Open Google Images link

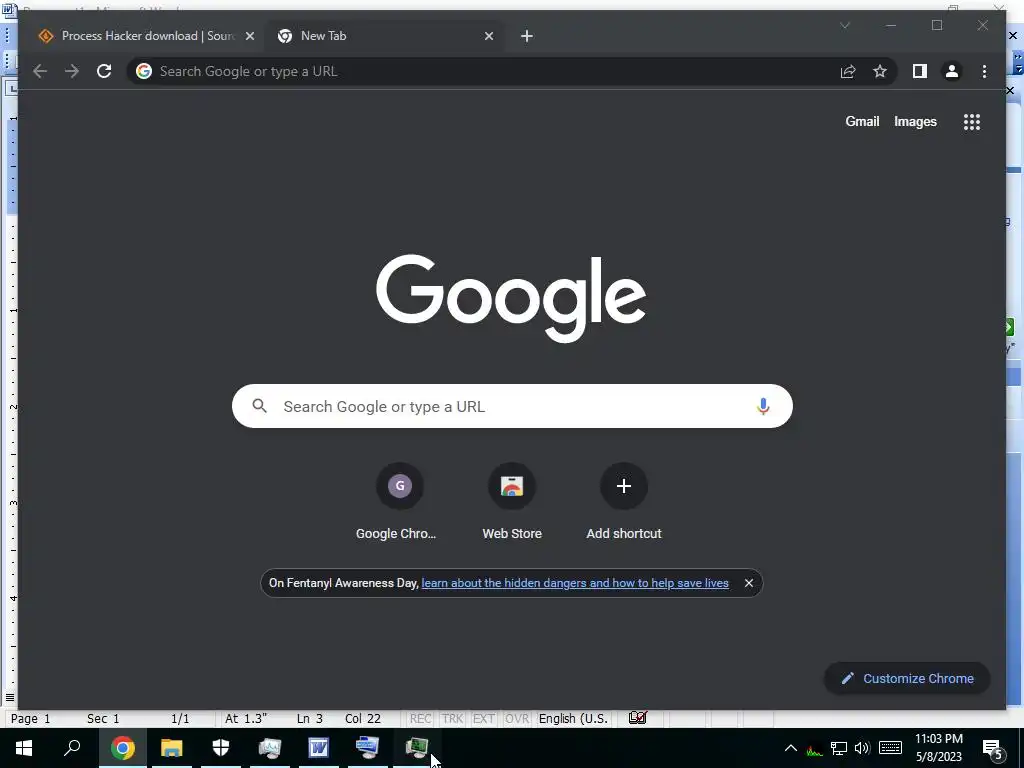[915, 121]
